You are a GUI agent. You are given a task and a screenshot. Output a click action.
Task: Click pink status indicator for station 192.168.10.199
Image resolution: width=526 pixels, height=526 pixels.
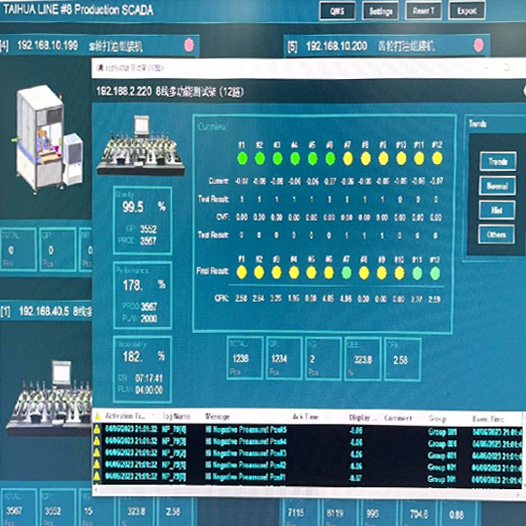point(189,45)
